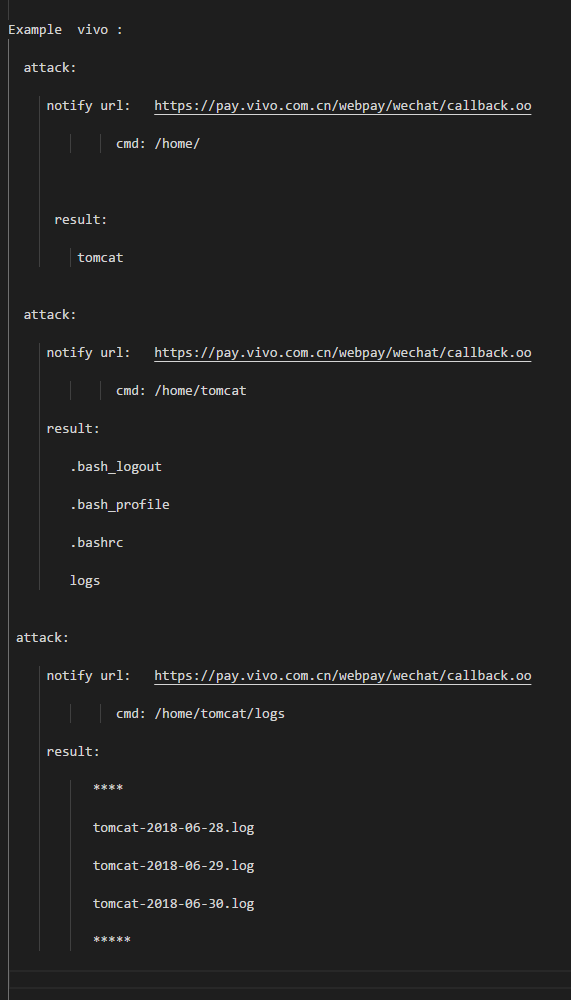The width and height of the screenshot is (571, 1000).
Task: Click the 'cmd: /home/tomcat' line
Action: [181, 390]
